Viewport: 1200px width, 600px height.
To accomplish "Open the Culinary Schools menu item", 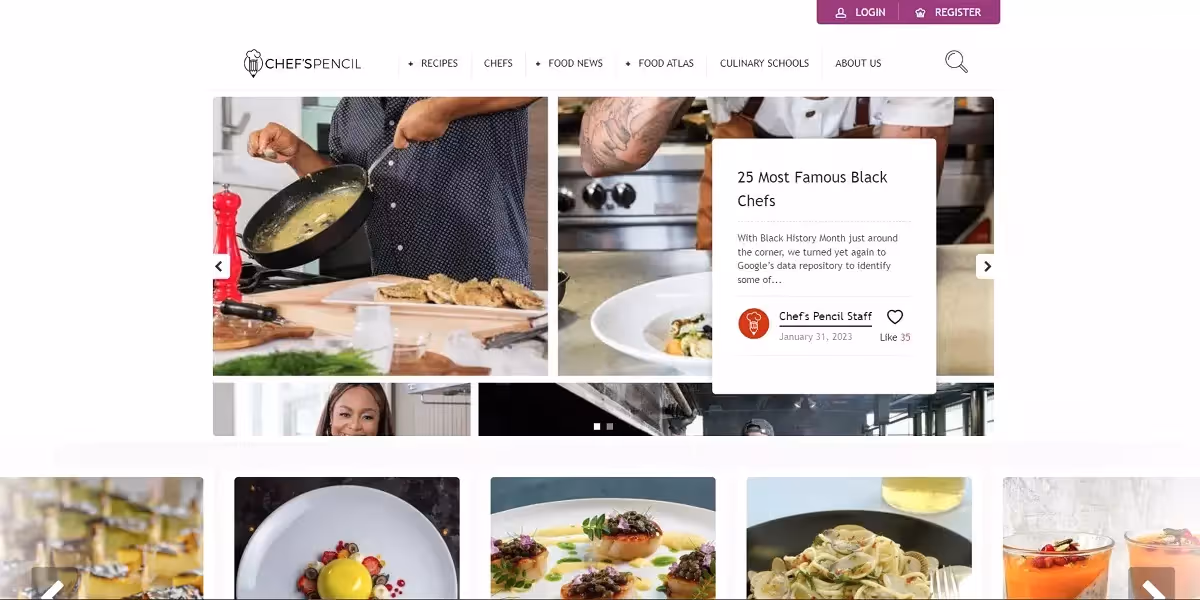I will 764,63.
